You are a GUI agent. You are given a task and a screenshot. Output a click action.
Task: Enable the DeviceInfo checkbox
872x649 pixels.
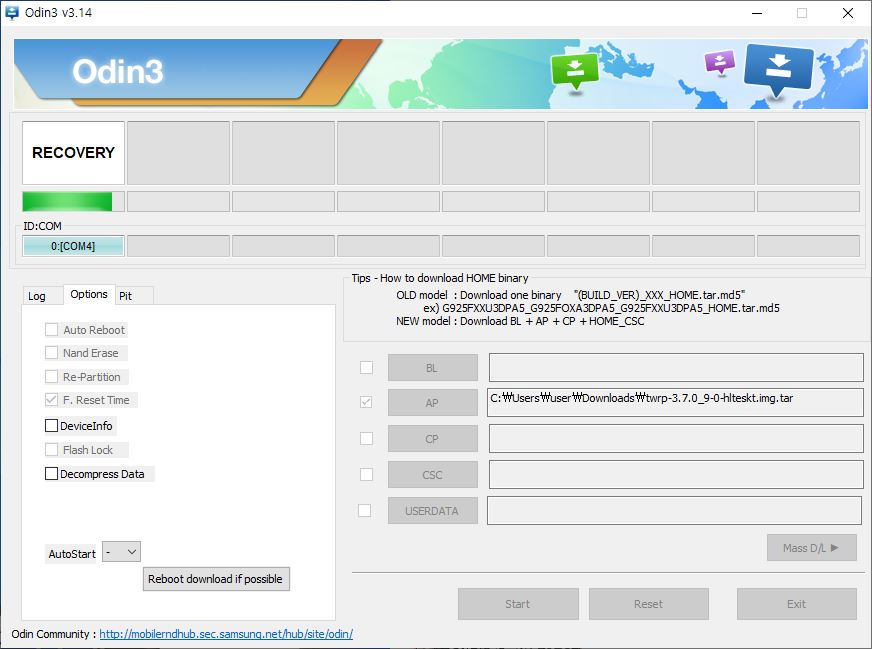pyautogui.click(x=51, y=425)
